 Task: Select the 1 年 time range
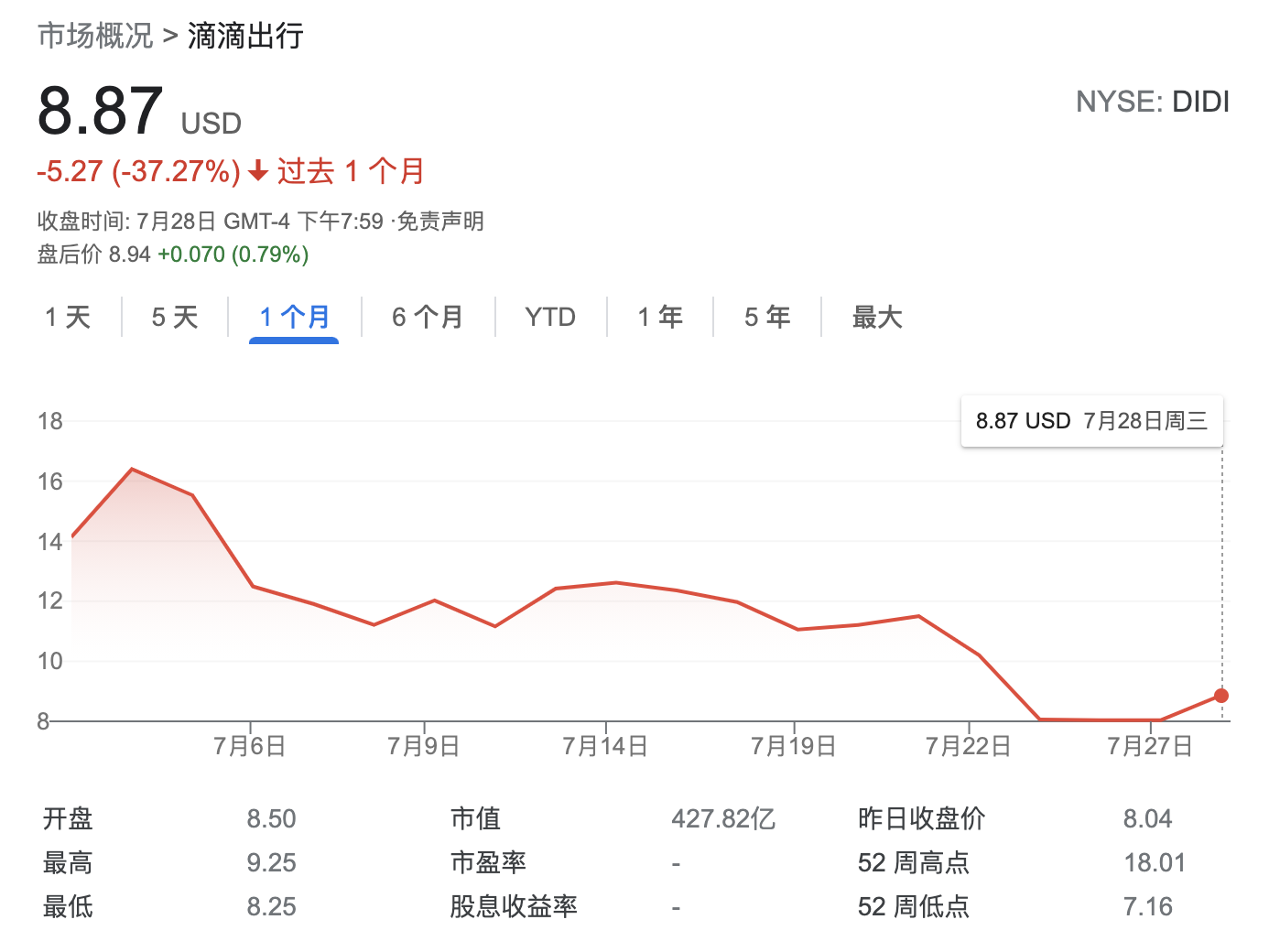coord(660,318)
